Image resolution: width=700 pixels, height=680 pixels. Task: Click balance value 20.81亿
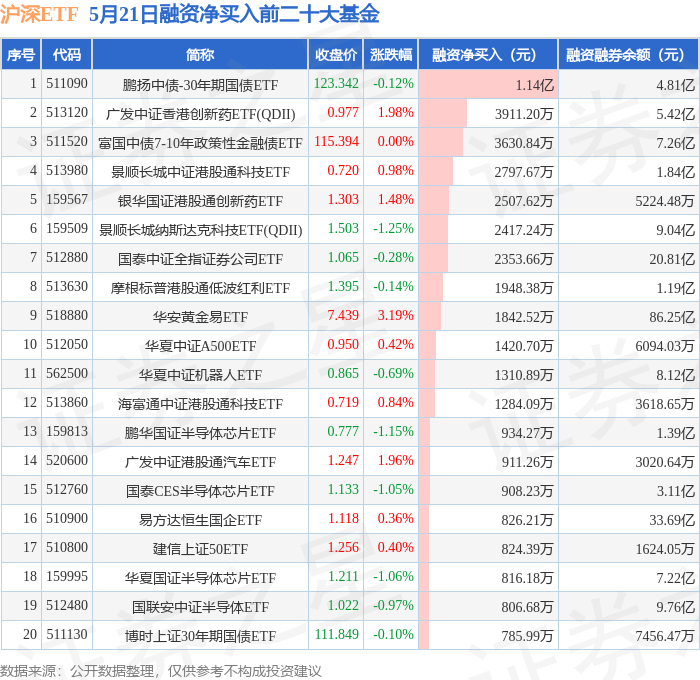[x=672, y=259]
